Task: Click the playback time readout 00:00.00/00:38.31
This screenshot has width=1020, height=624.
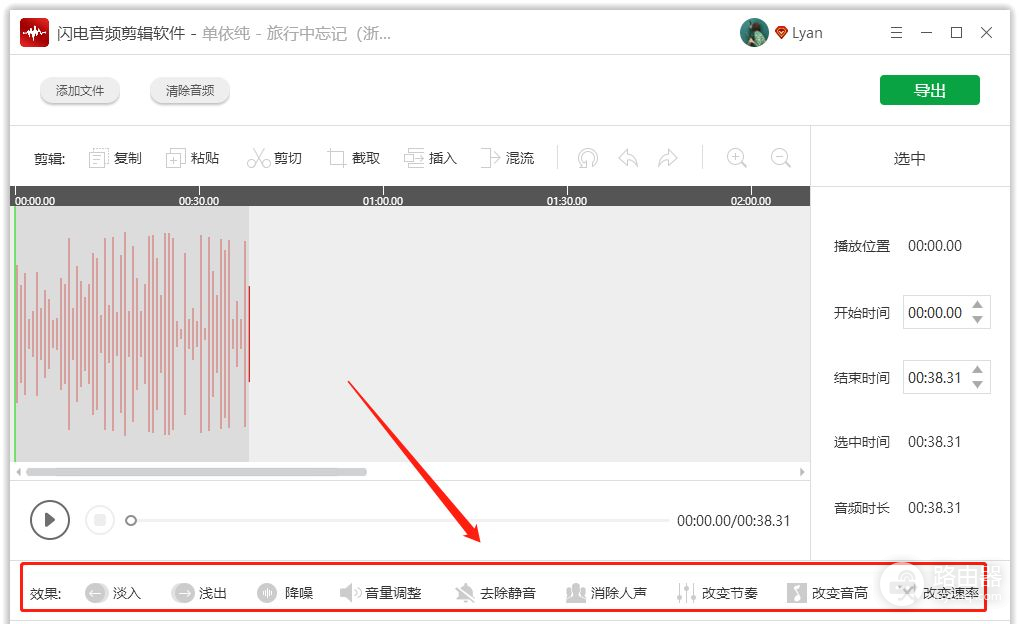Action: click(733, 521)
